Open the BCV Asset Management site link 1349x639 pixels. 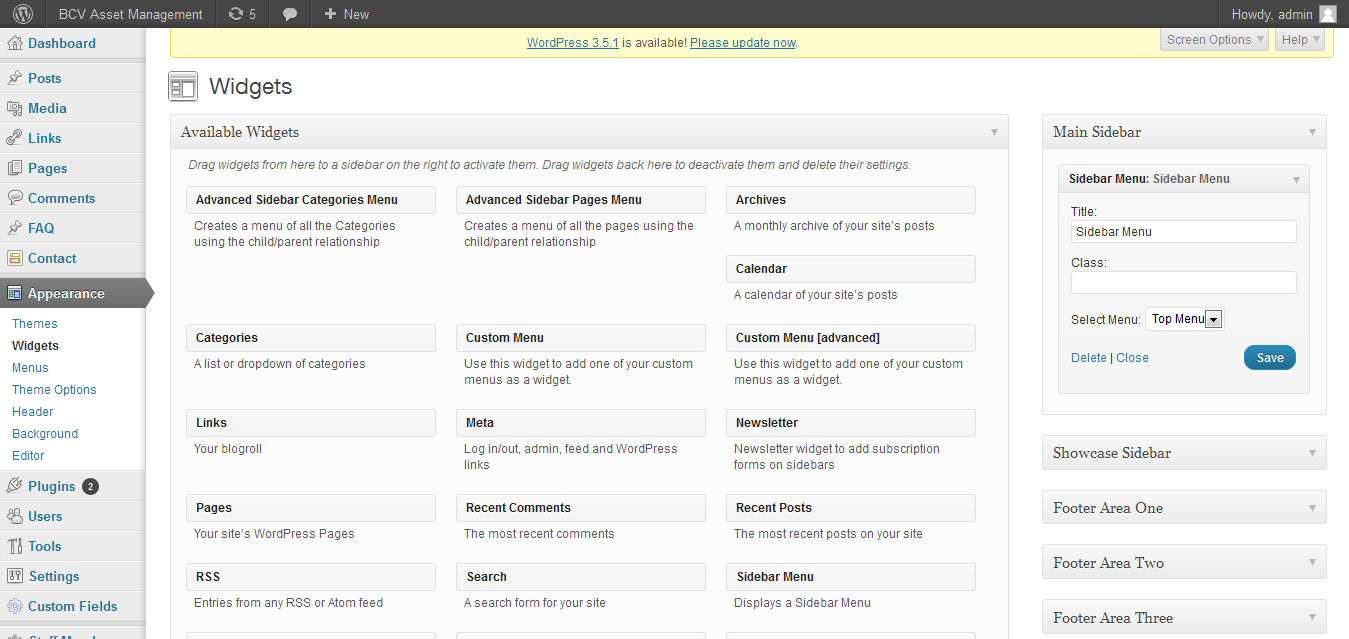pyautogui.click(x=130, y=14)
